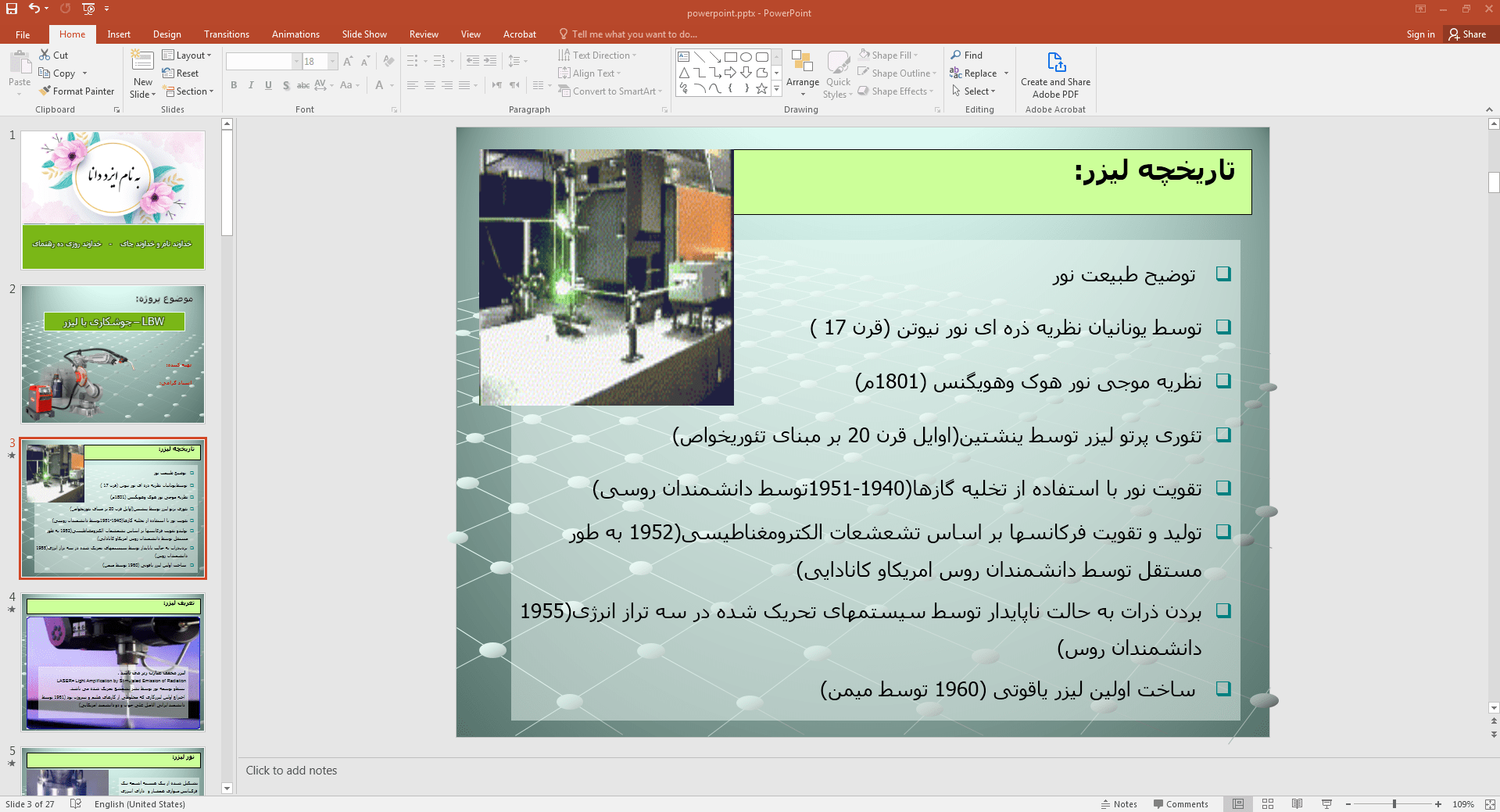Viewport: 1500px width, 812px height.
Task: Click the Reset slide button
Action: click(181, 73)
